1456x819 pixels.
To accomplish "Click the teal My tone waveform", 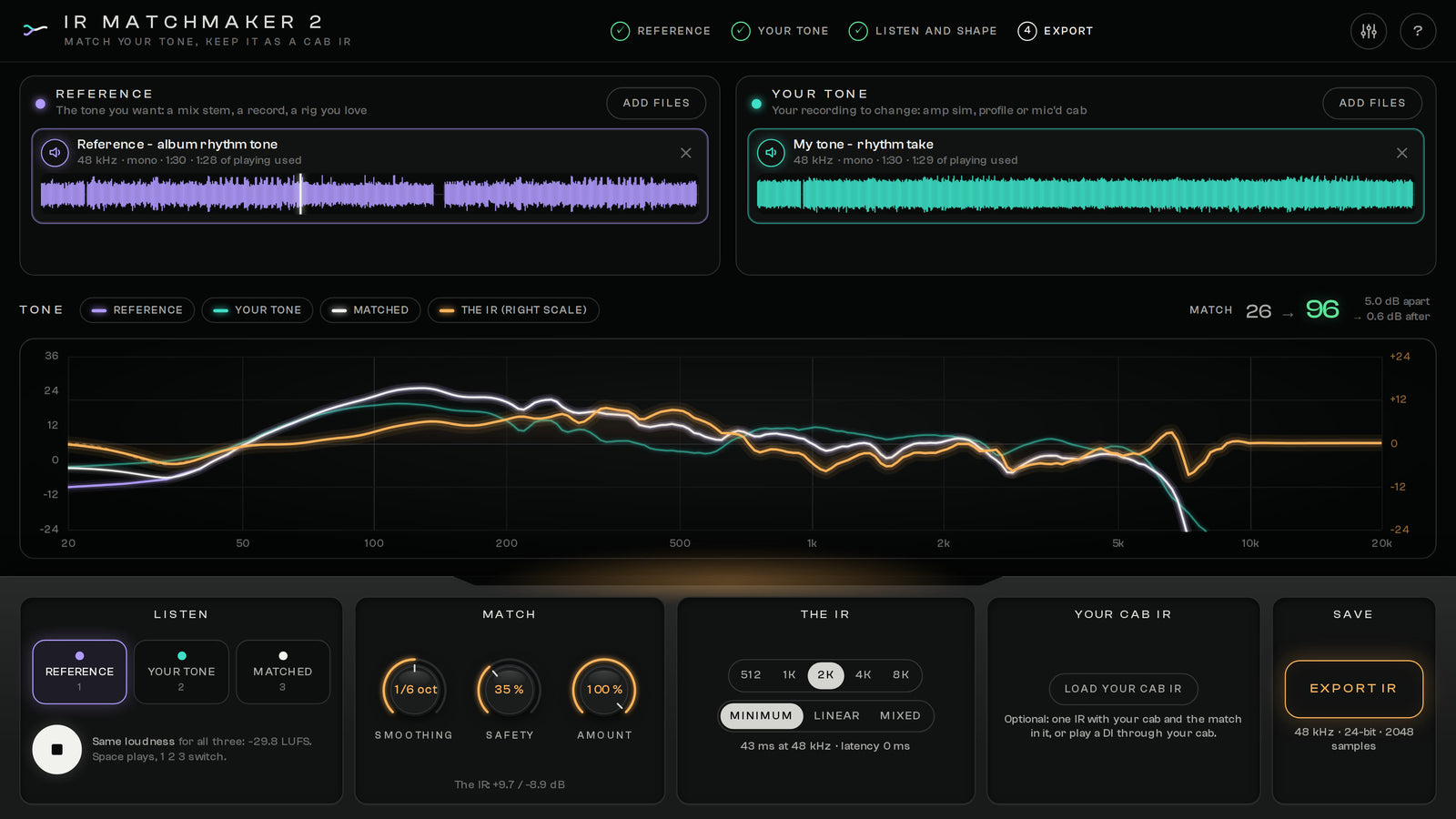I will [1085, 194].
